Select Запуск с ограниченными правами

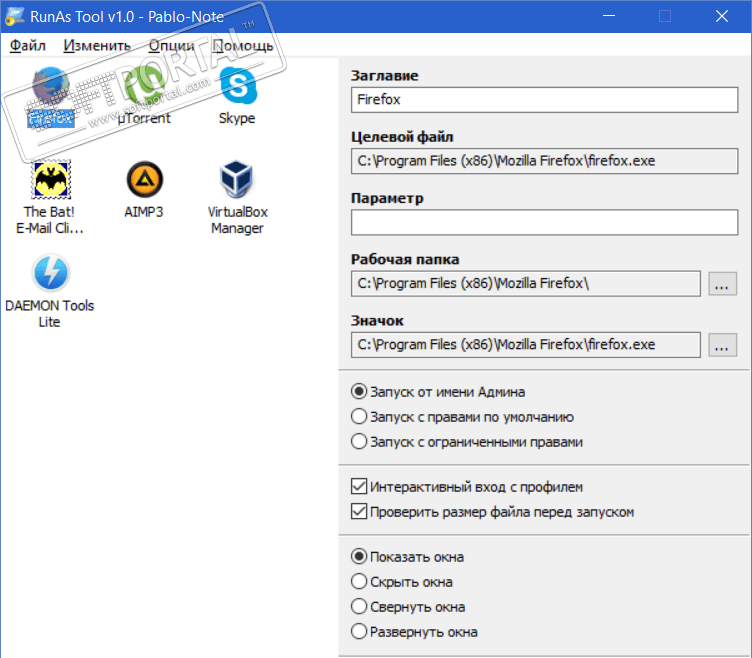click(359, 441)
